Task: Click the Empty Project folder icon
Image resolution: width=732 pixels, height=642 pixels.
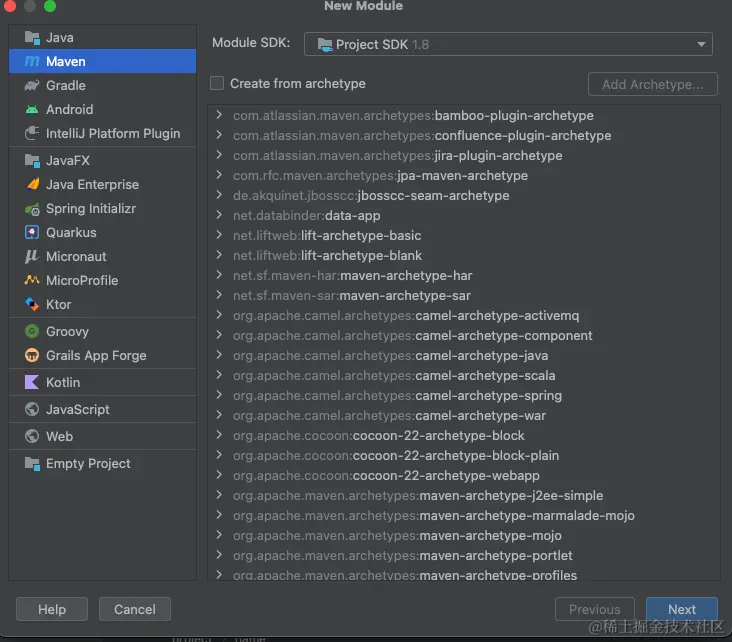Action: click(32, 464)
